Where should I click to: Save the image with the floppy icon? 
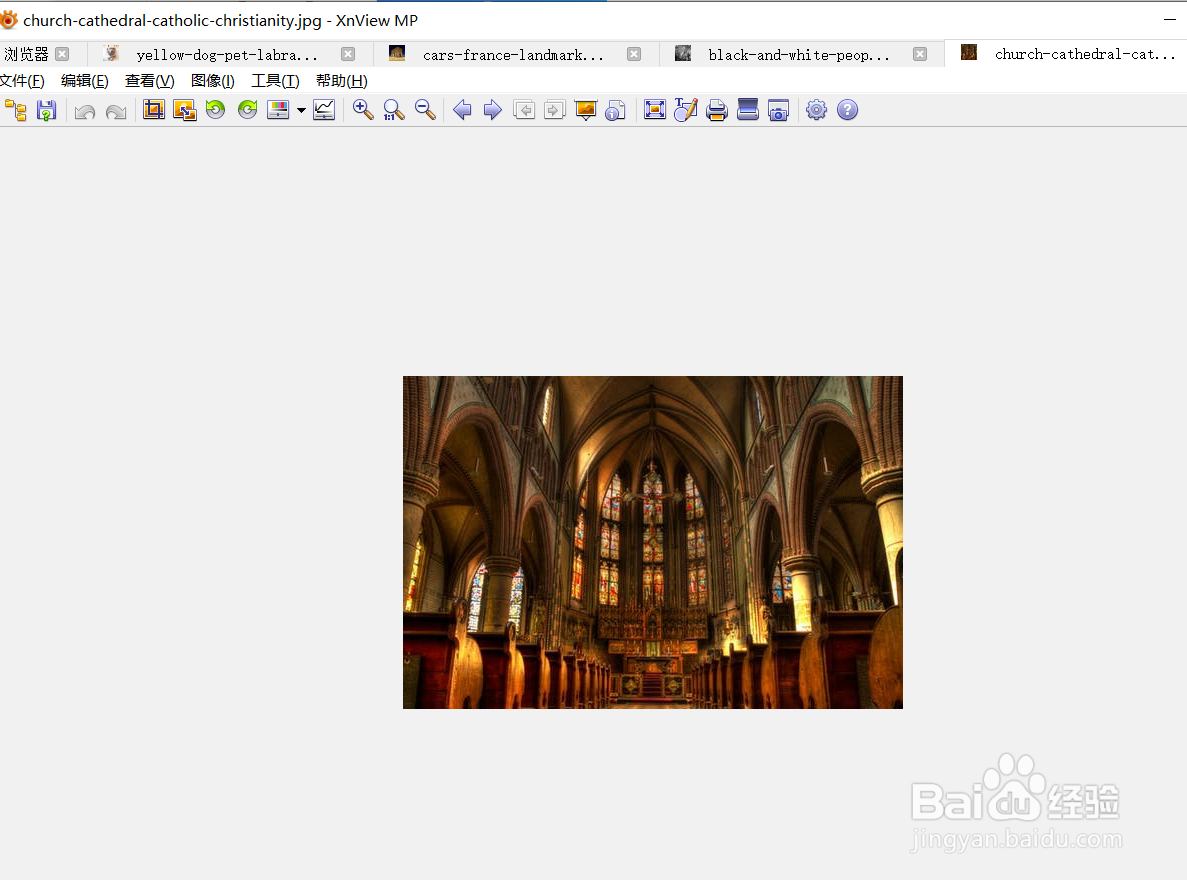point(46,110)
